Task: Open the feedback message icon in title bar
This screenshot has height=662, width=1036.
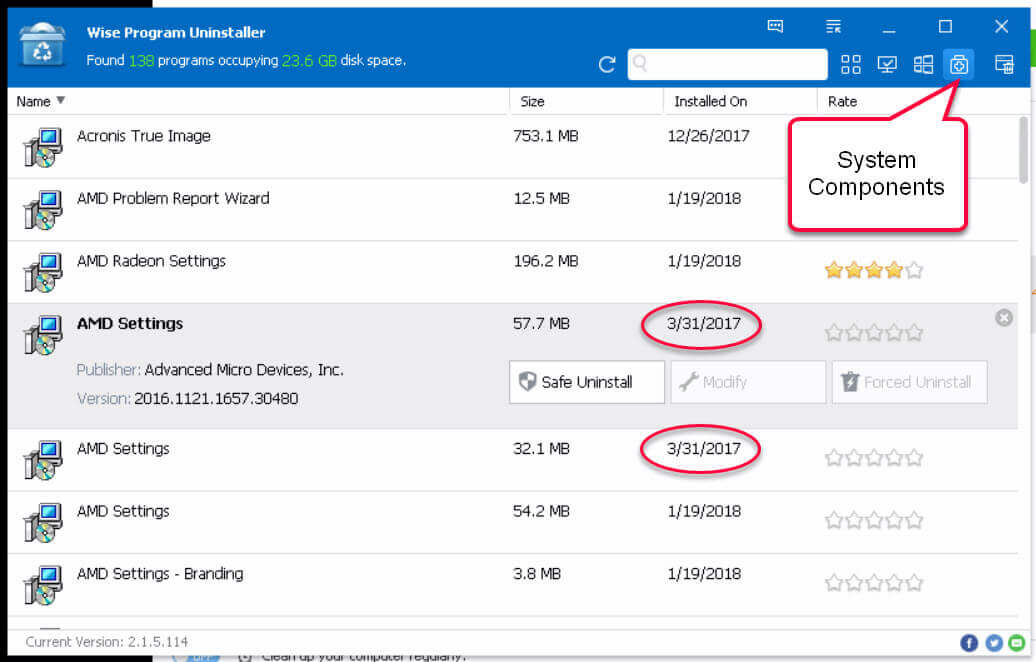Action: 775,26
